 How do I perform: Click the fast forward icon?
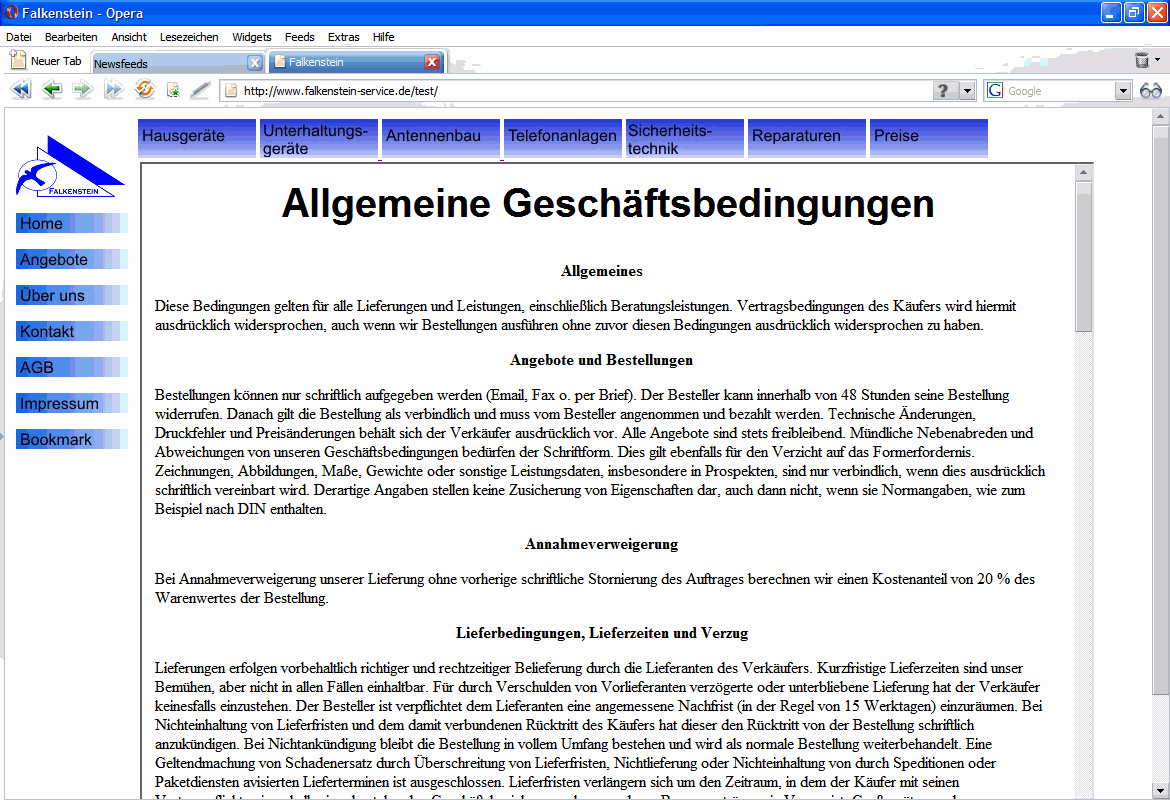pos(113,90)
